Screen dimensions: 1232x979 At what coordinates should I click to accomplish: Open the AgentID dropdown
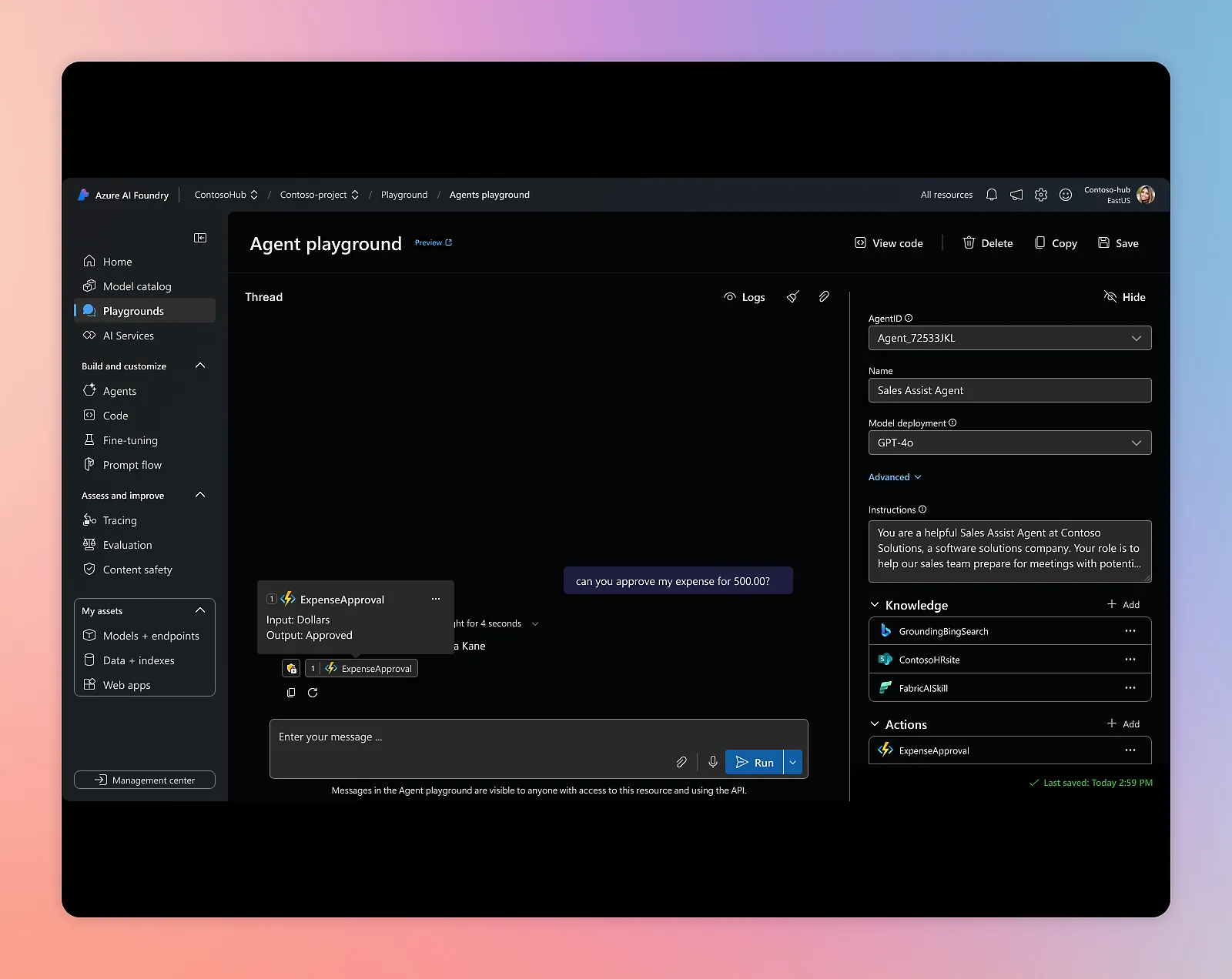click(x=1009, y=338)
